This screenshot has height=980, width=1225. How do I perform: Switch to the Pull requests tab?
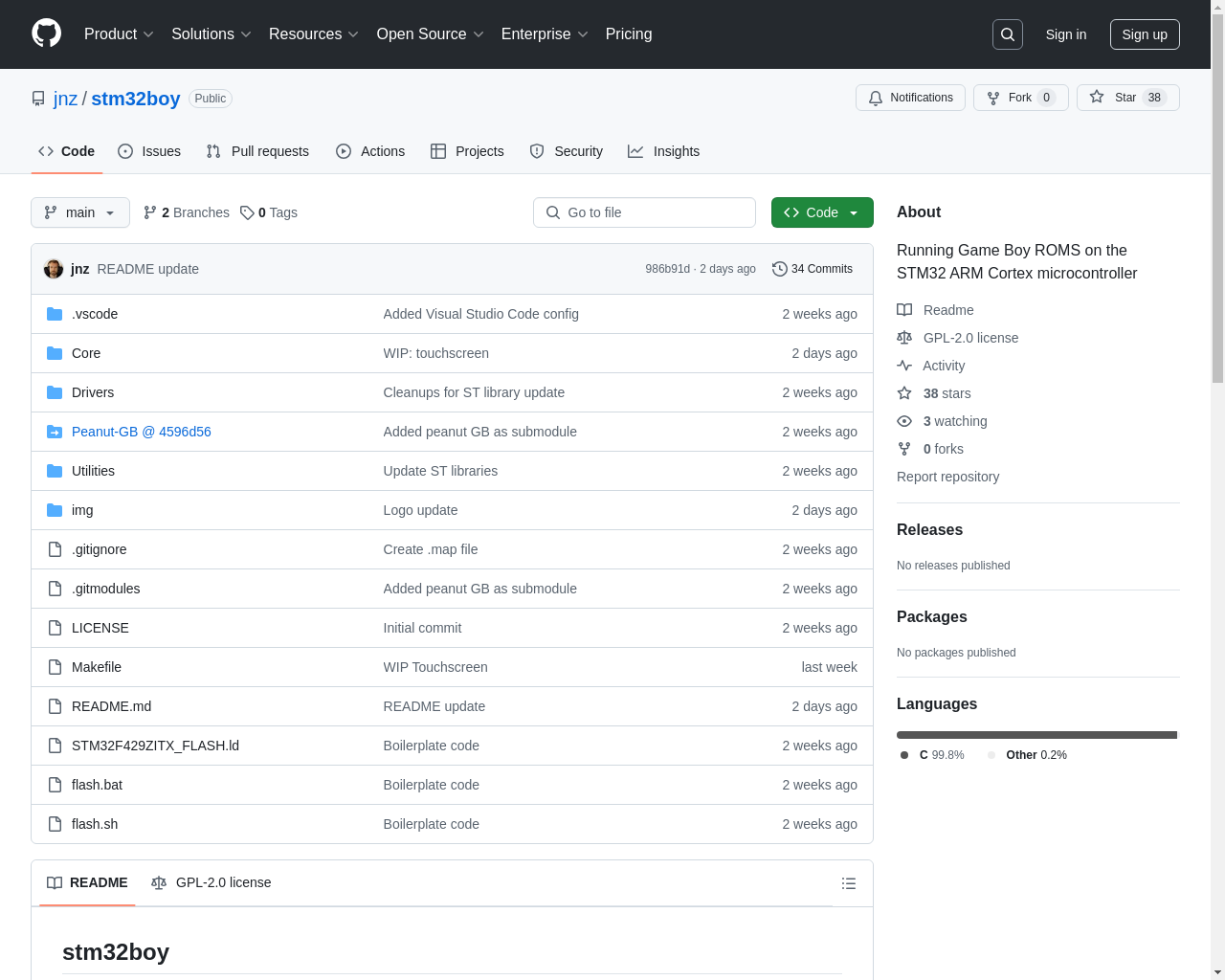click(257, 151)
